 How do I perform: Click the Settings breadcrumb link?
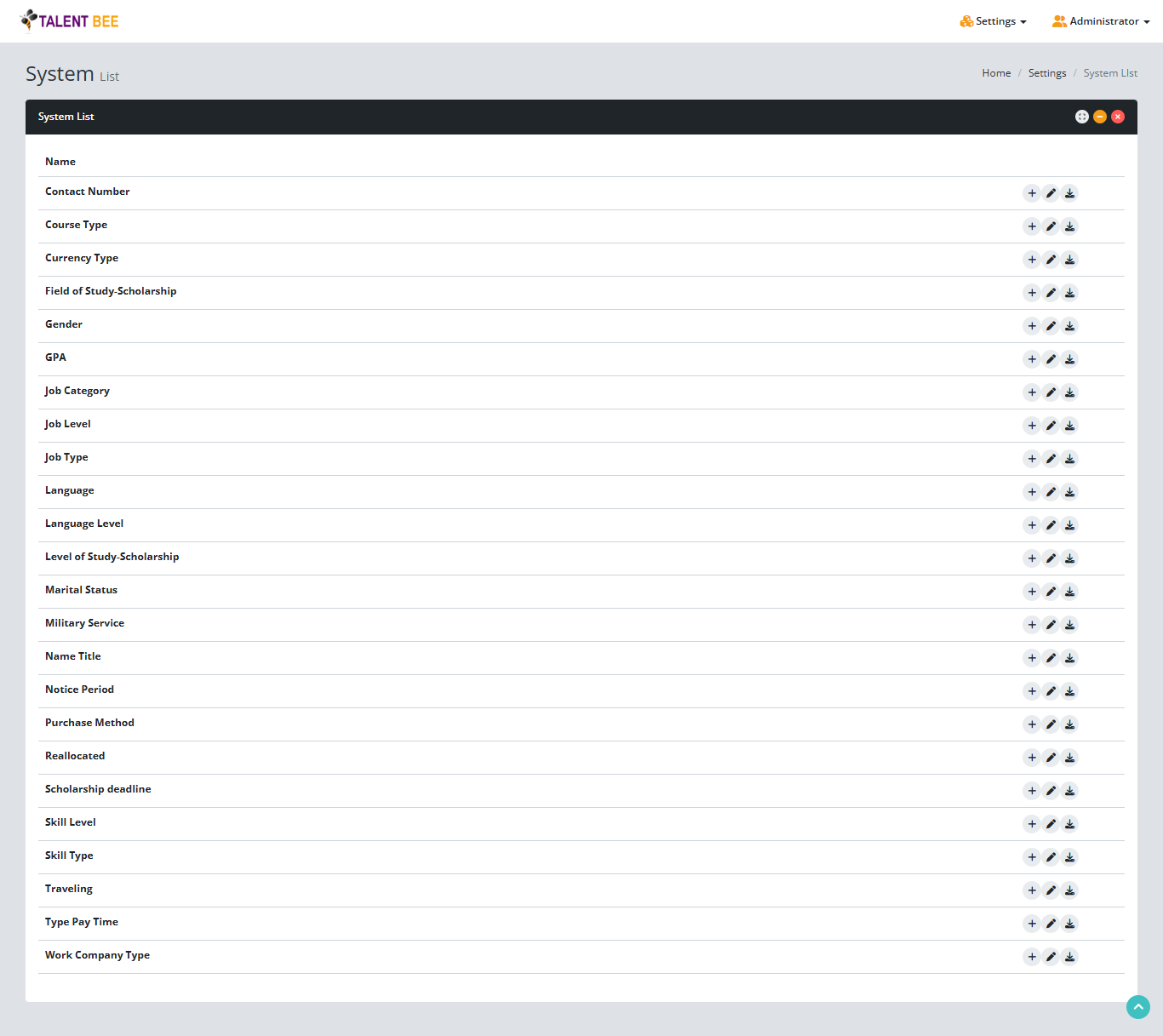[x=1046, y=73]
